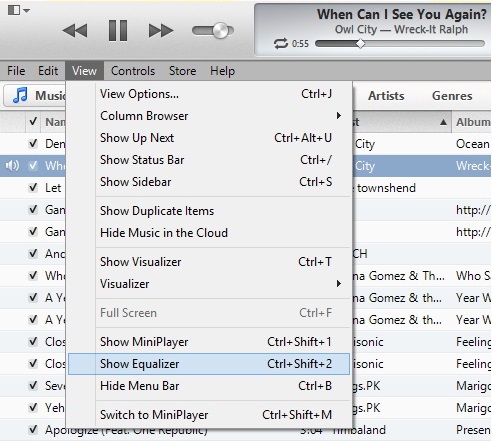The width and height of the screenshot is (492, 445).
Task: Uncheck the Yeh song checkbox
Action: [x=33, y=408]
